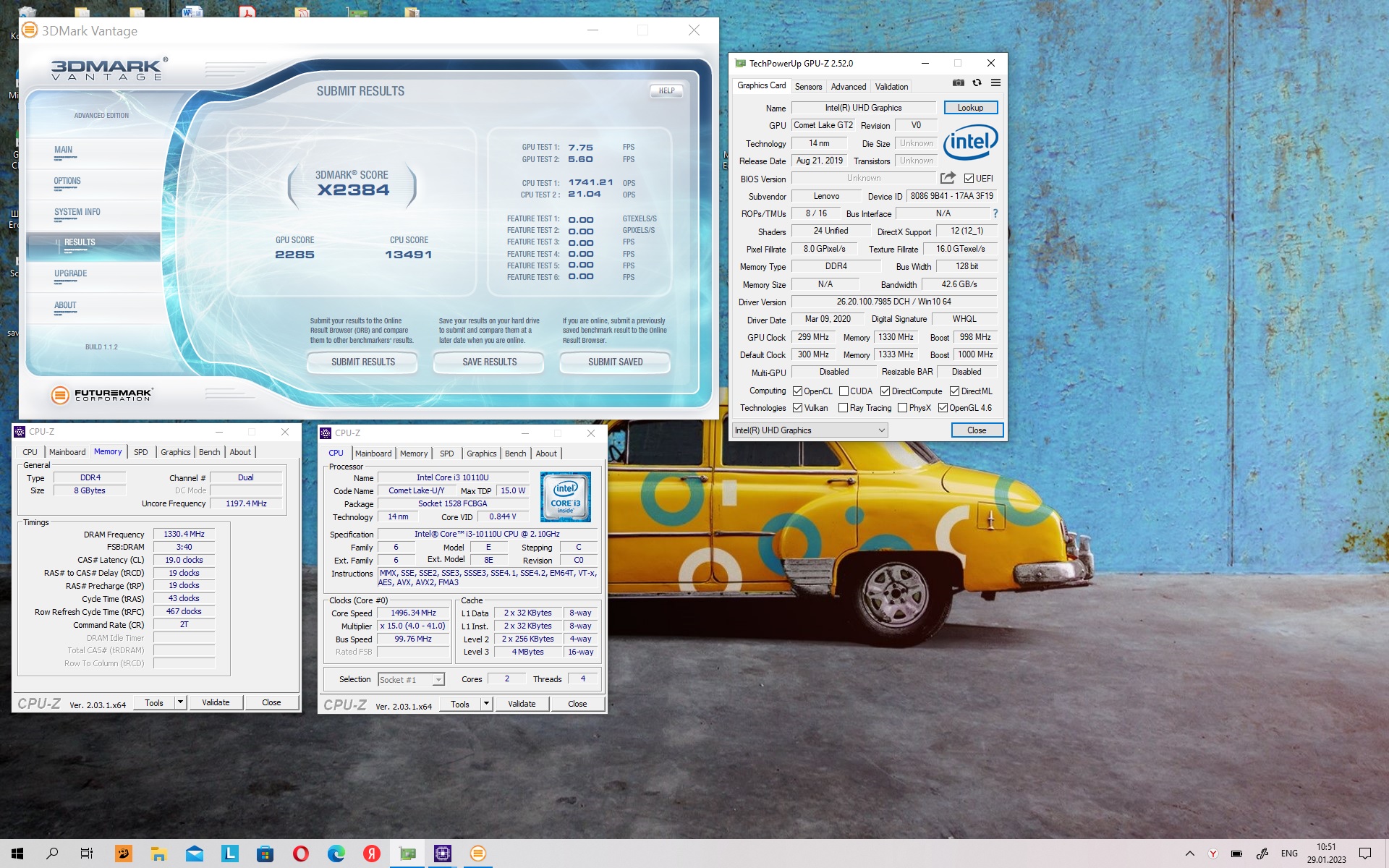1389x868 pixels.
Task: Click the SUBMIT SAVED button
Action: tap(615, 362)
